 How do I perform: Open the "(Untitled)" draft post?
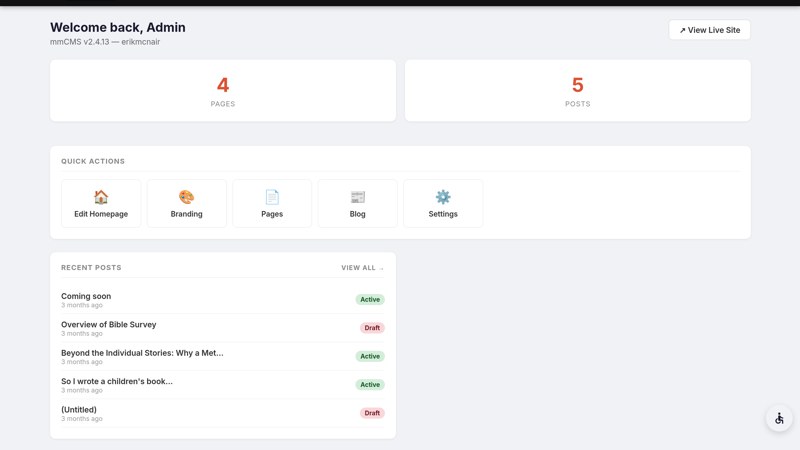pyautogui.click(x=79, y=410)
